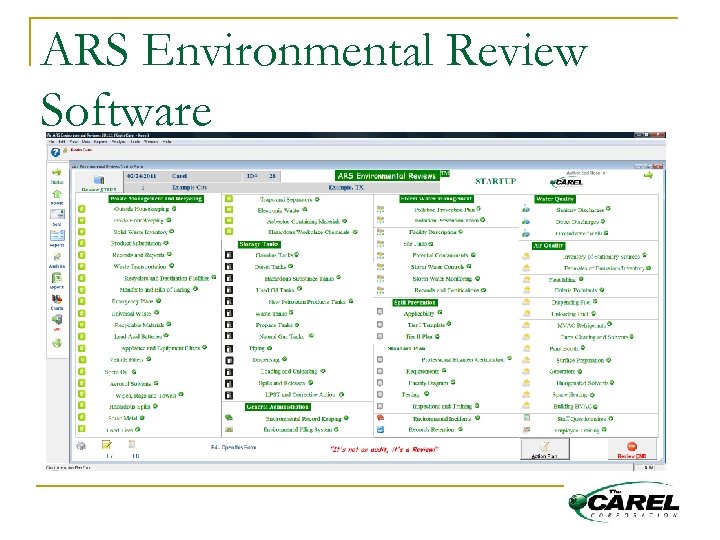Click the green arrow icon atop sidebar

click(56, 172)
